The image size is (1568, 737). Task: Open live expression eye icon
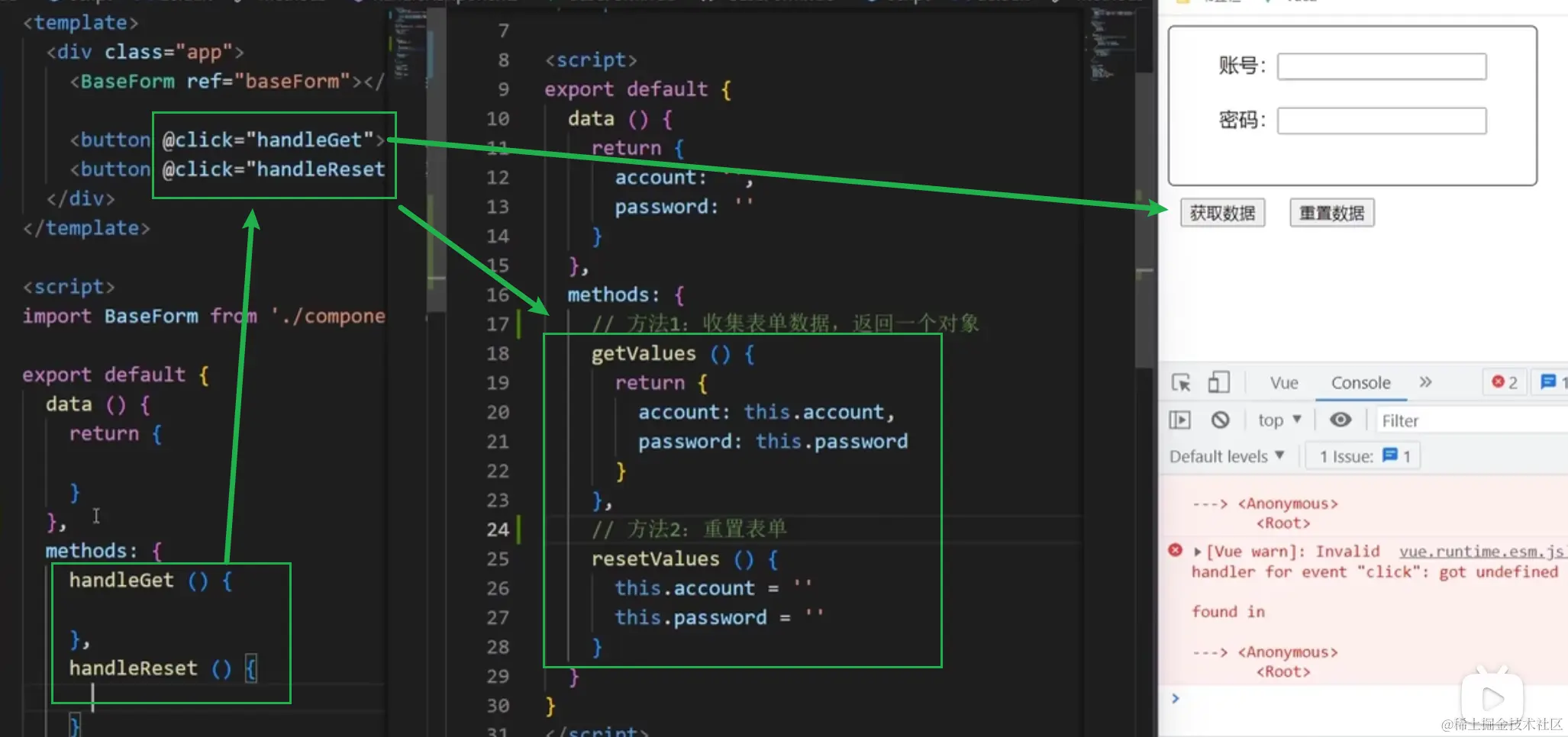pos(1341,420)
